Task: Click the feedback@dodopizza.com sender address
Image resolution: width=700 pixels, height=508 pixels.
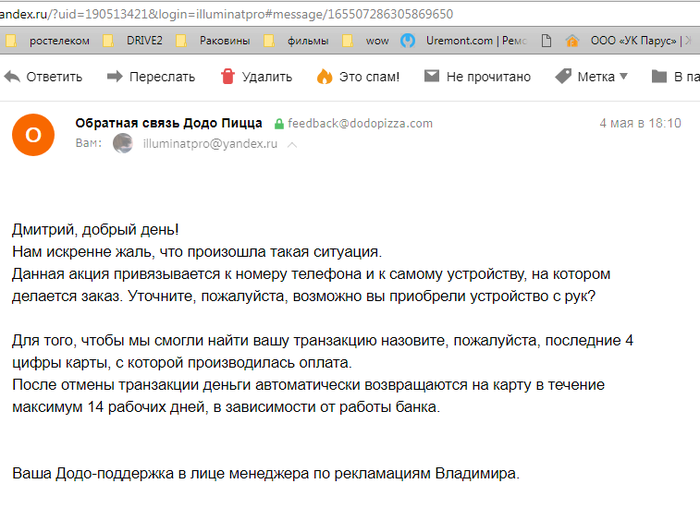Action: (359, 124)
